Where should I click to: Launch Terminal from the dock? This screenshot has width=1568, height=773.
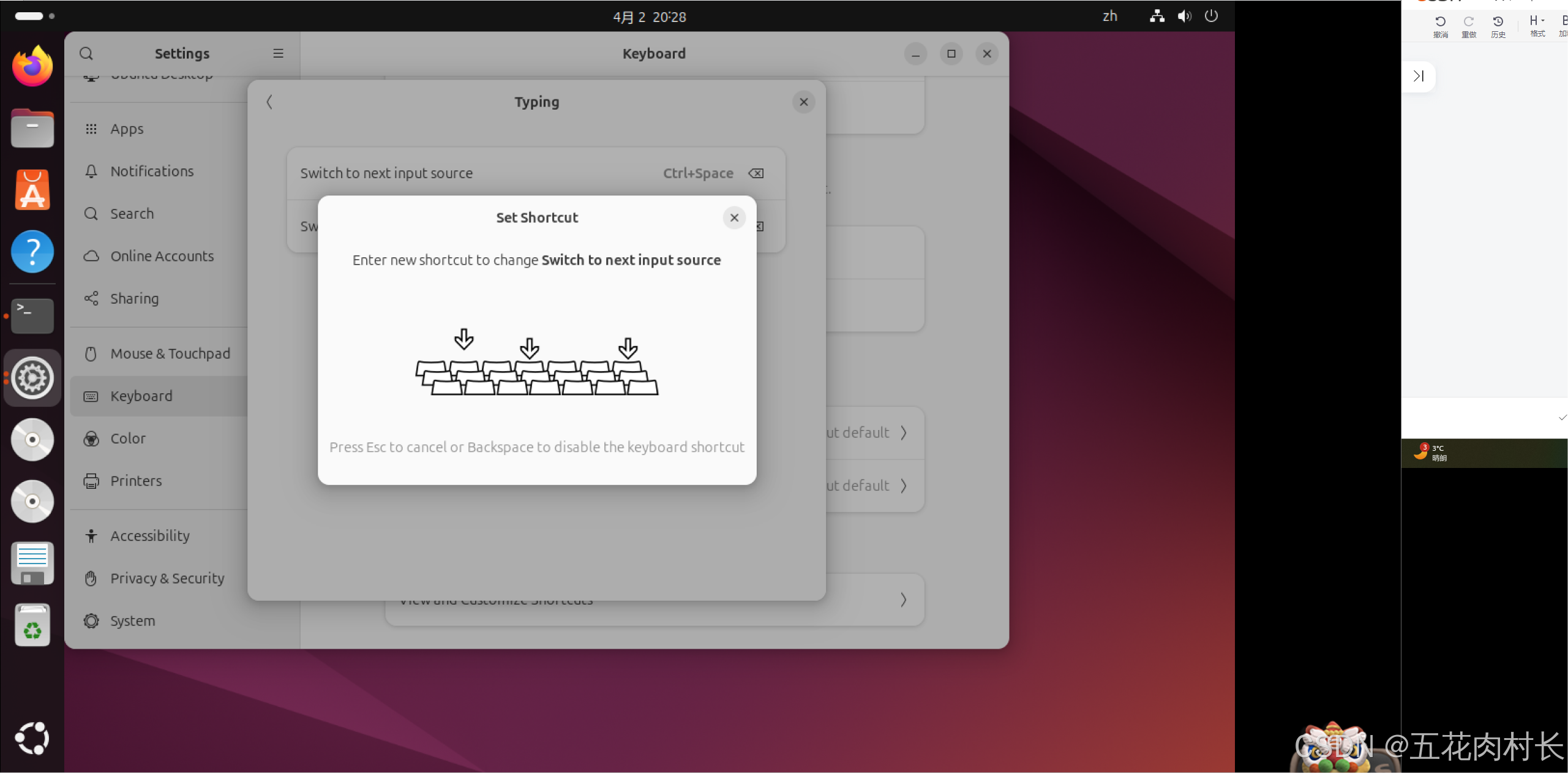tap(32, 316)
